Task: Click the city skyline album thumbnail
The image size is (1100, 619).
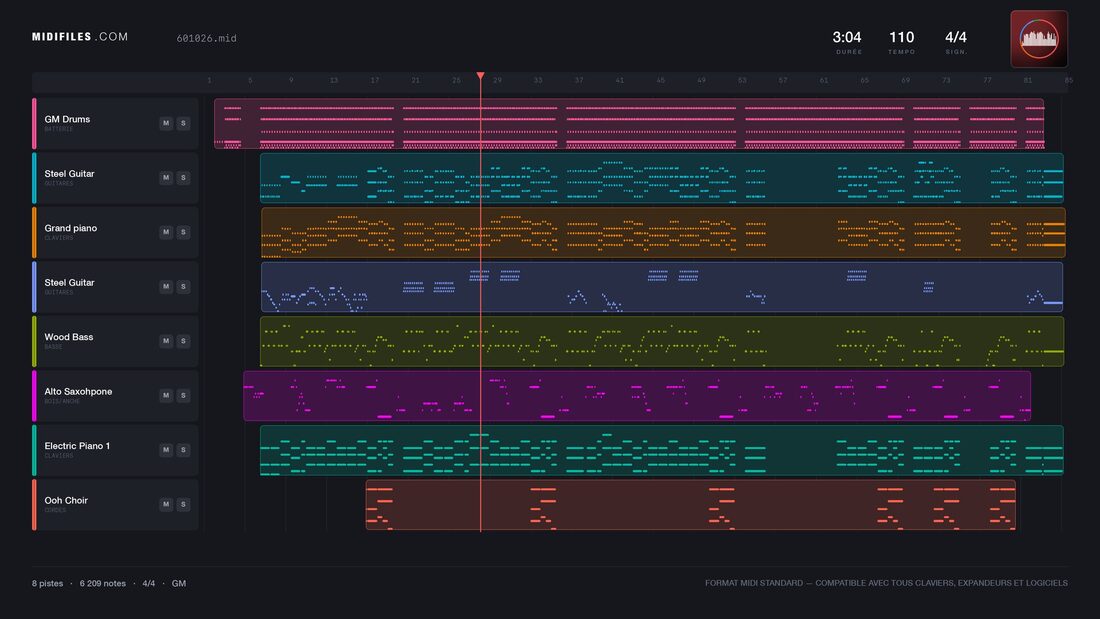Action: [x=1039, y=39]
